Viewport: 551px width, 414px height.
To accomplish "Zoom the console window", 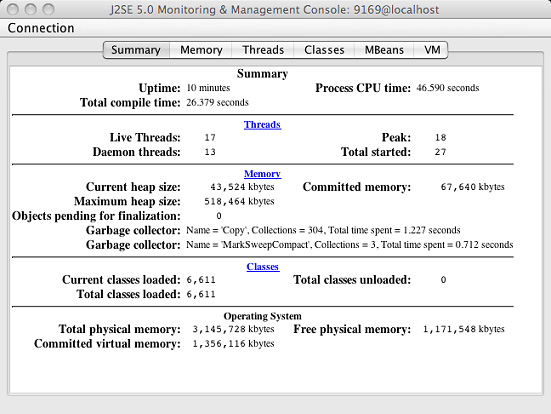I will click(48, 9).
